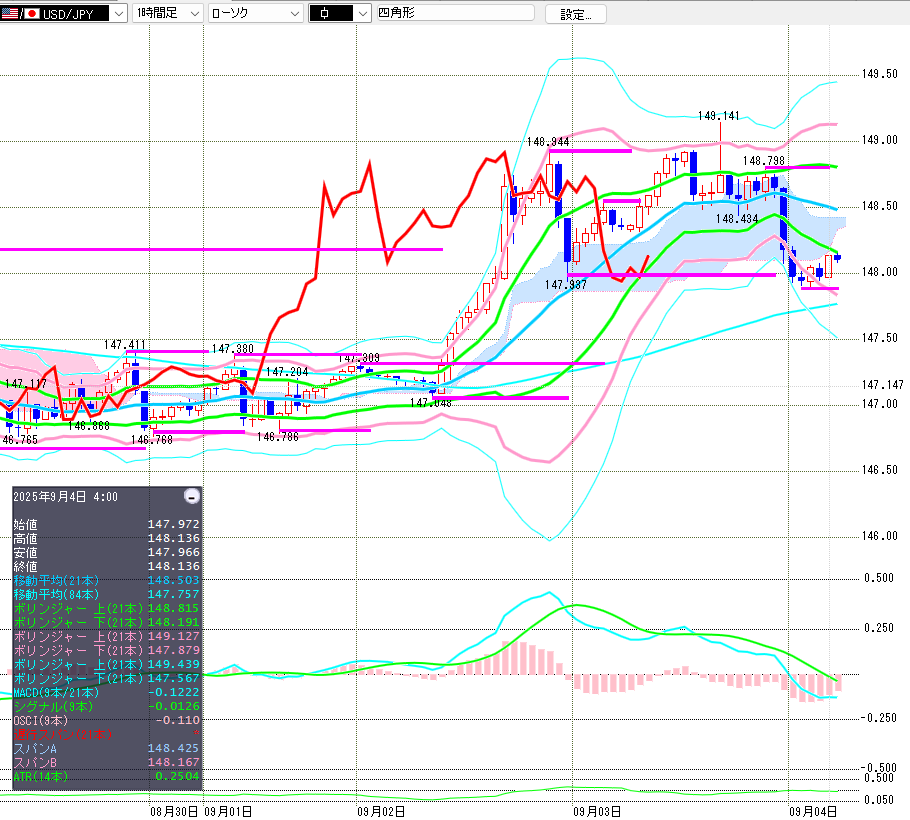The height and width of the screenshot is (820, 910).
Task: Select the スパンB 148.167 row
Action: [x=107, y=762]
